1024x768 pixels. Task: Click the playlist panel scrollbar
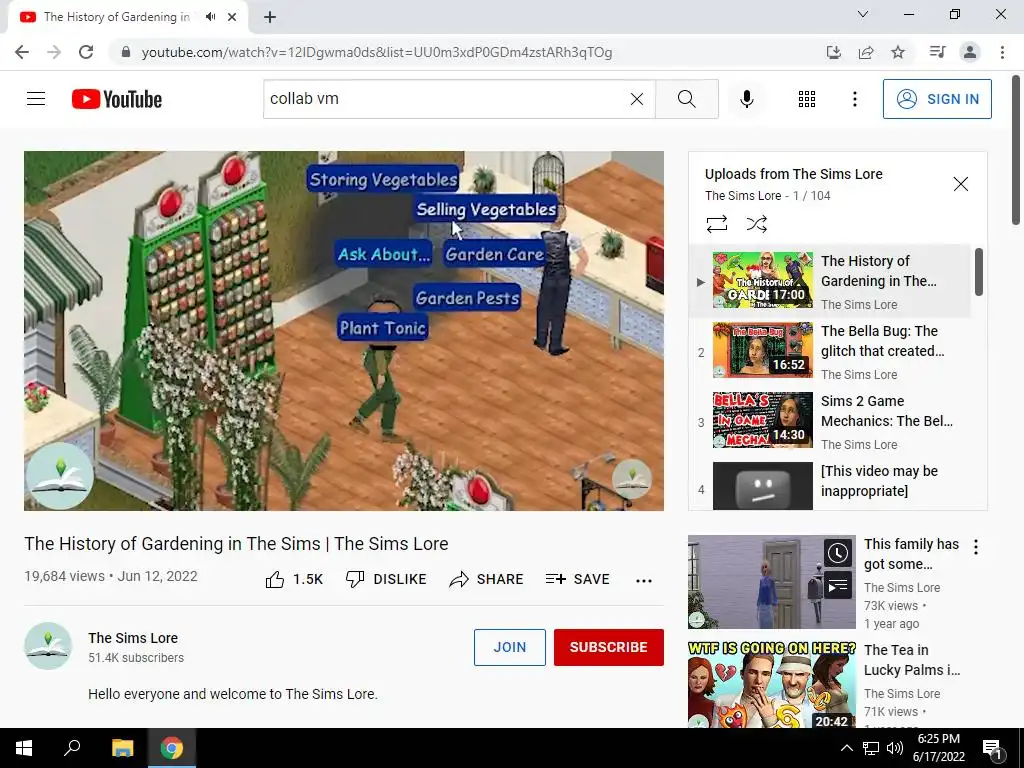pos(978,272)
